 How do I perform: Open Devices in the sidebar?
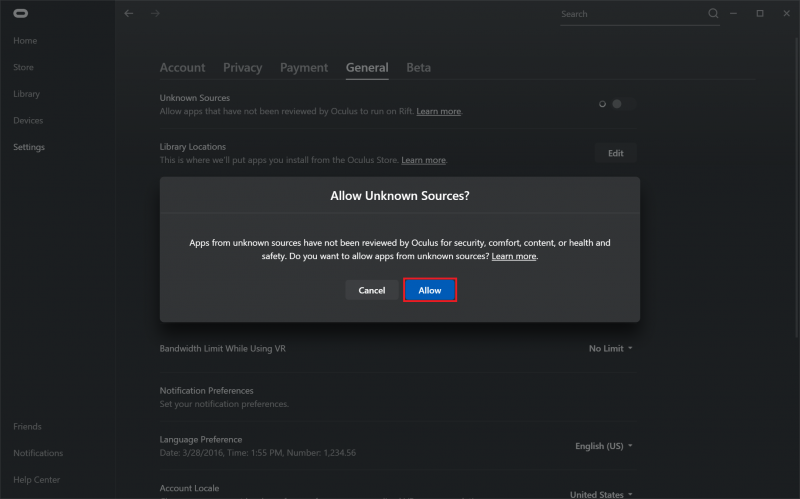point(28,120)
